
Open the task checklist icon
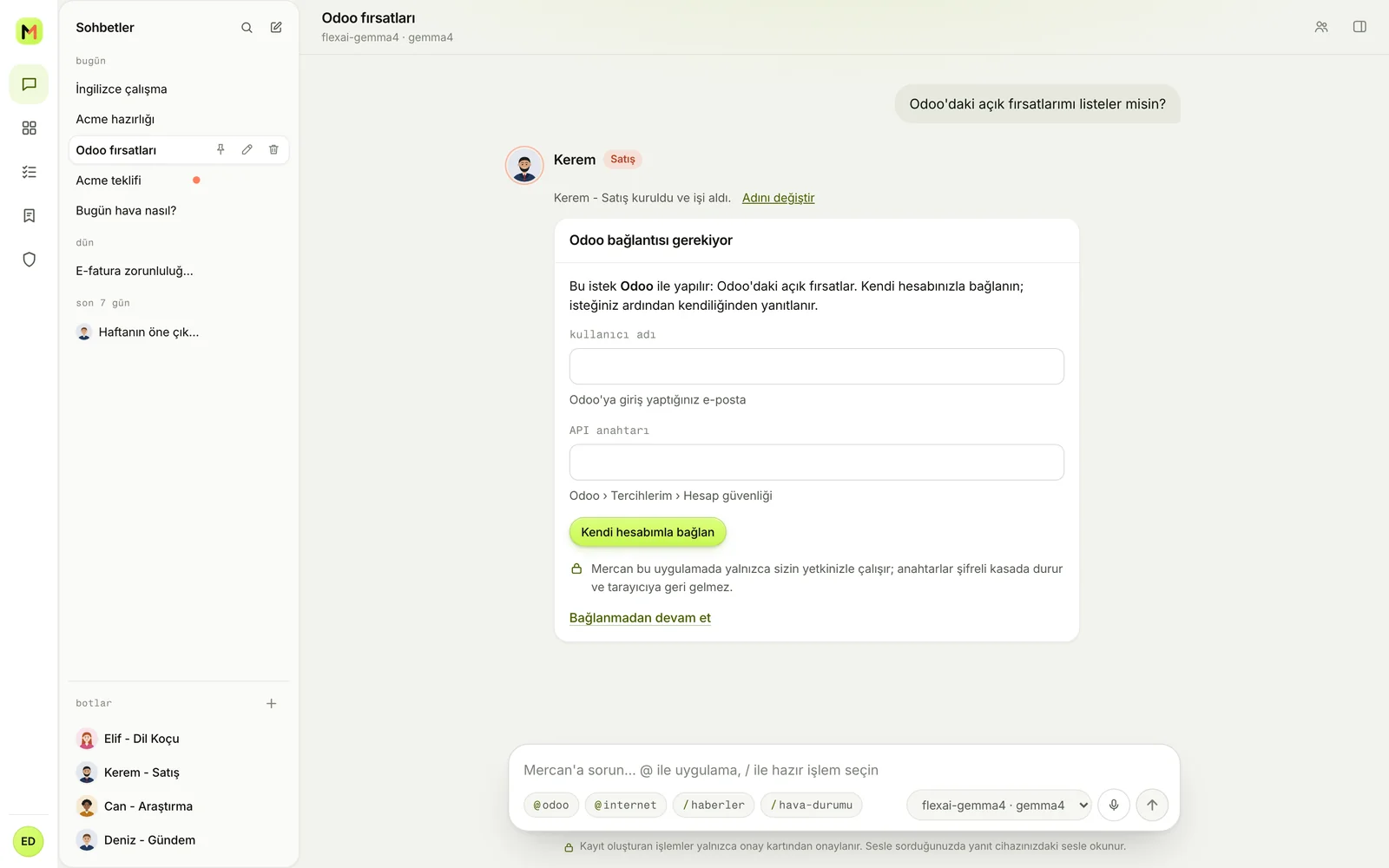pyautogui.click(x=29, y=172)
